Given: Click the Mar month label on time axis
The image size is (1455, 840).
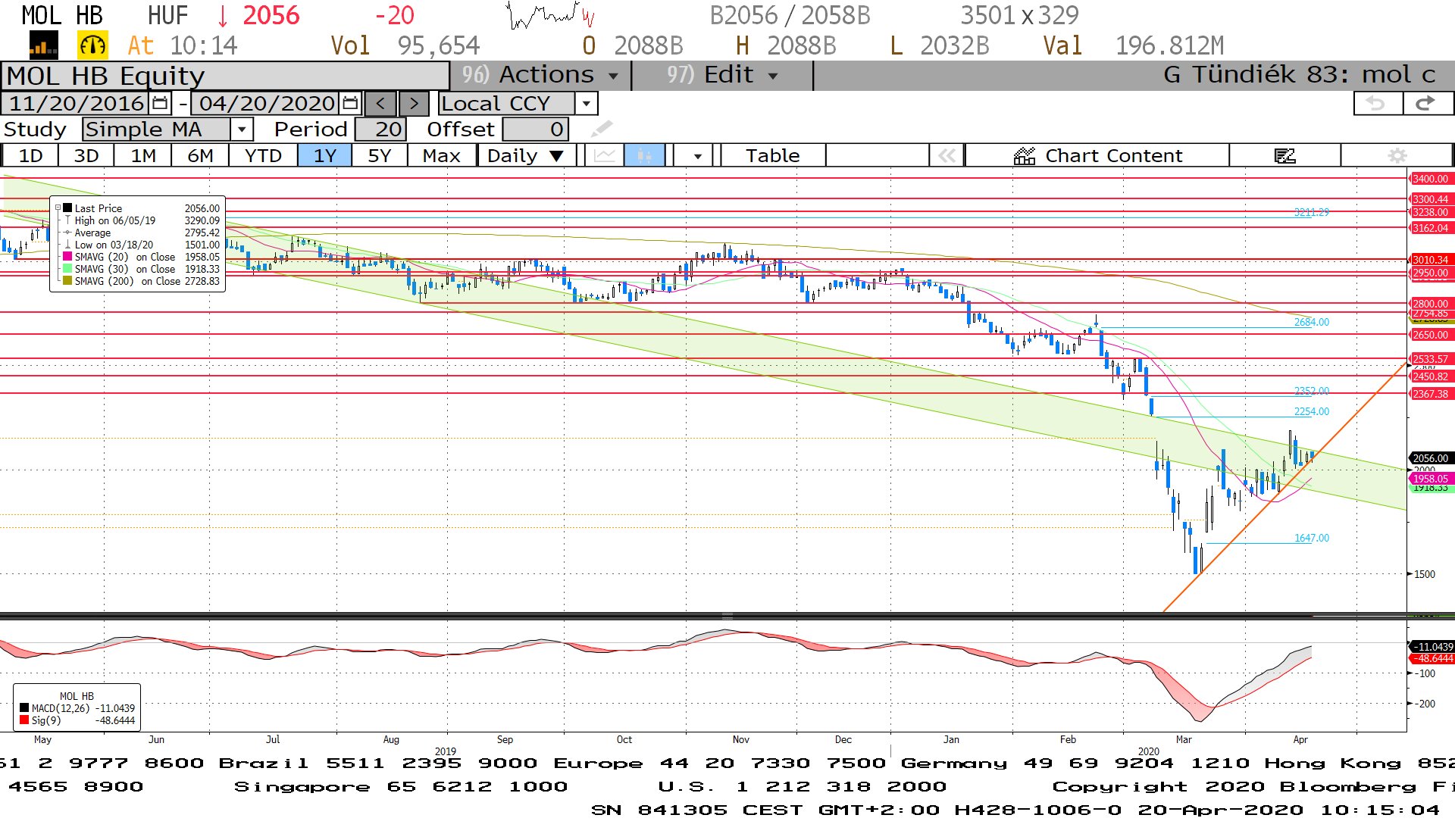Looking at the screenshot, I should pyautogui.click(x=1183, y=739).
